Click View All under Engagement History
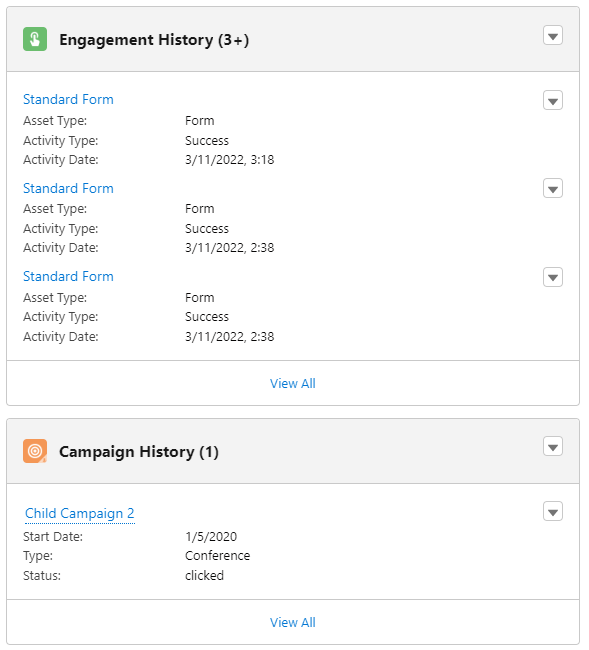Image resolution: width=589 pixels, height=650 pixels. pyautogui.click(x=293, y=383)
